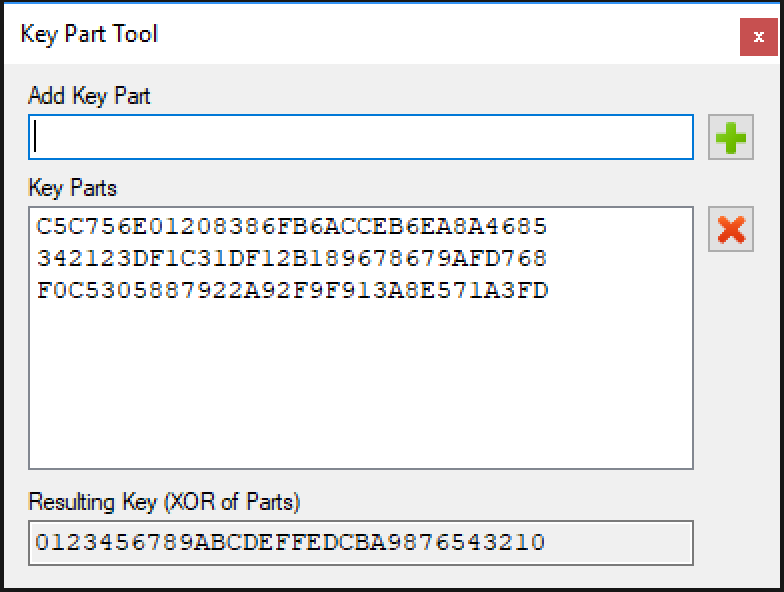Screen dimensions: 784x592
Task: Place cursor in the empty key part textbox
Action: [x=360, y=137]
